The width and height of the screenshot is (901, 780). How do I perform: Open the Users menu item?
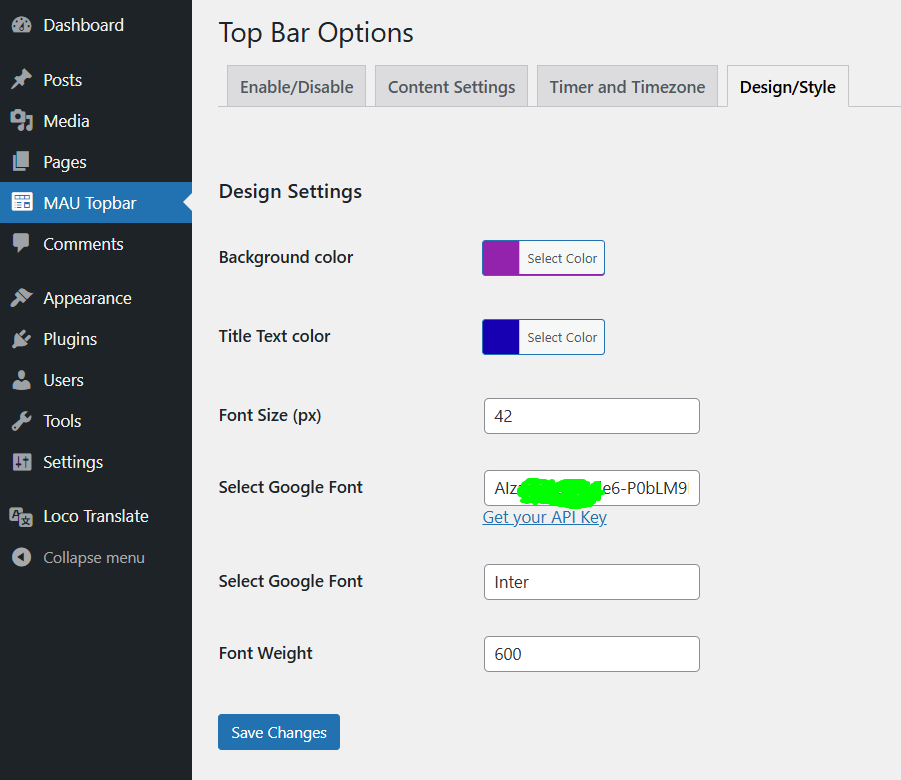click(96, 380)
